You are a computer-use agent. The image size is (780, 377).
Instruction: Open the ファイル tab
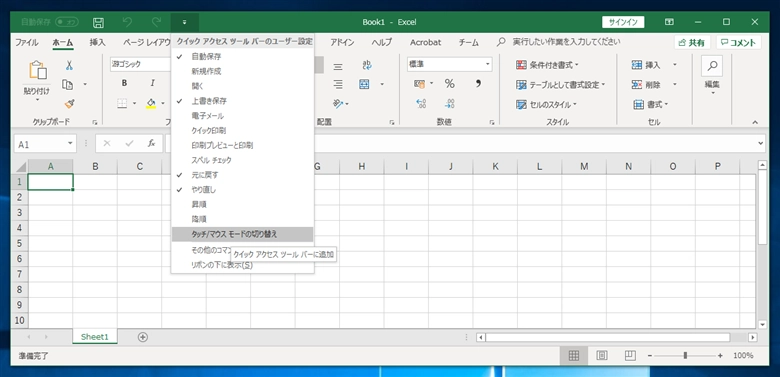[x=26, y=42]
